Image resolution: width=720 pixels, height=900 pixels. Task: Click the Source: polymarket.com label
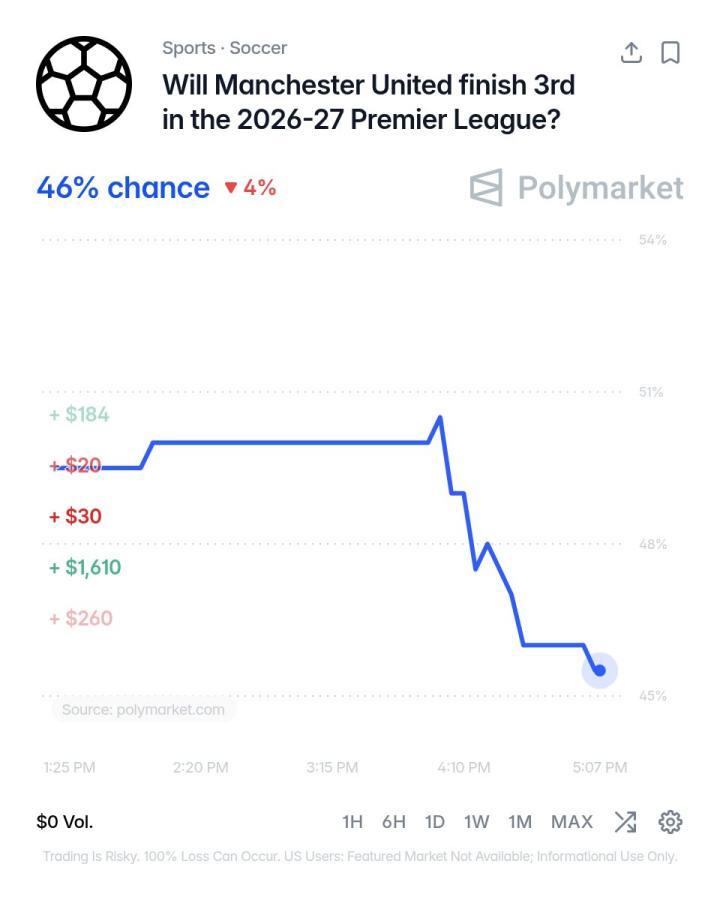[x=143, y=709]
